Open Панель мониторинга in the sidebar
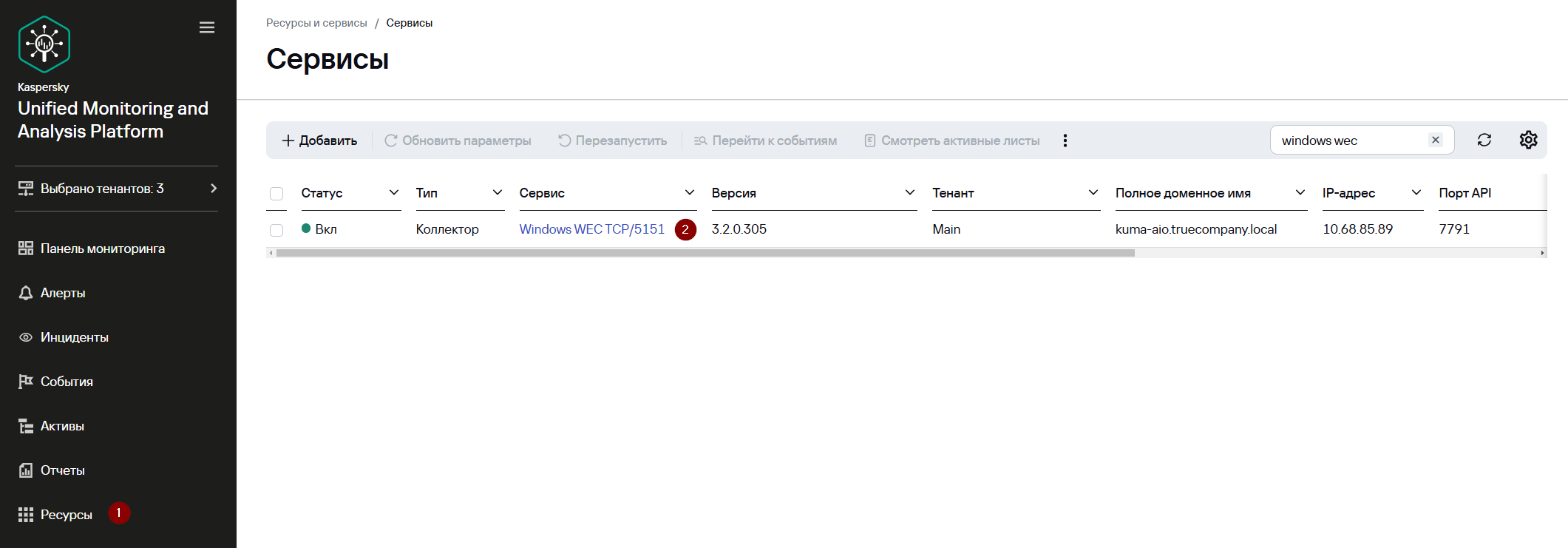This screenshot has height=548, width=1568. pyautogui.click(x=92, y=248)
